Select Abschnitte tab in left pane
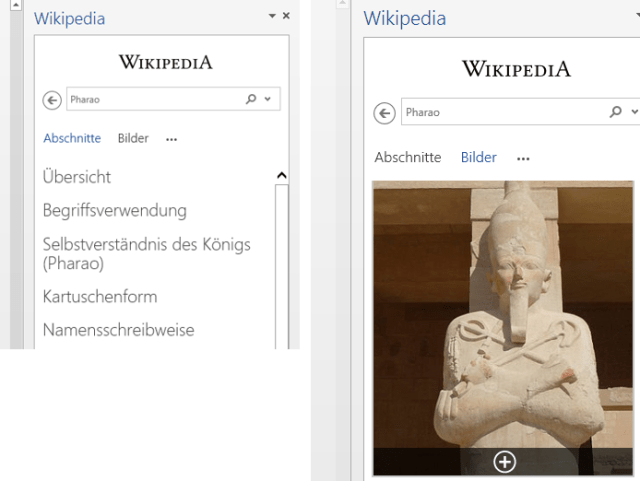 [72, 138]
